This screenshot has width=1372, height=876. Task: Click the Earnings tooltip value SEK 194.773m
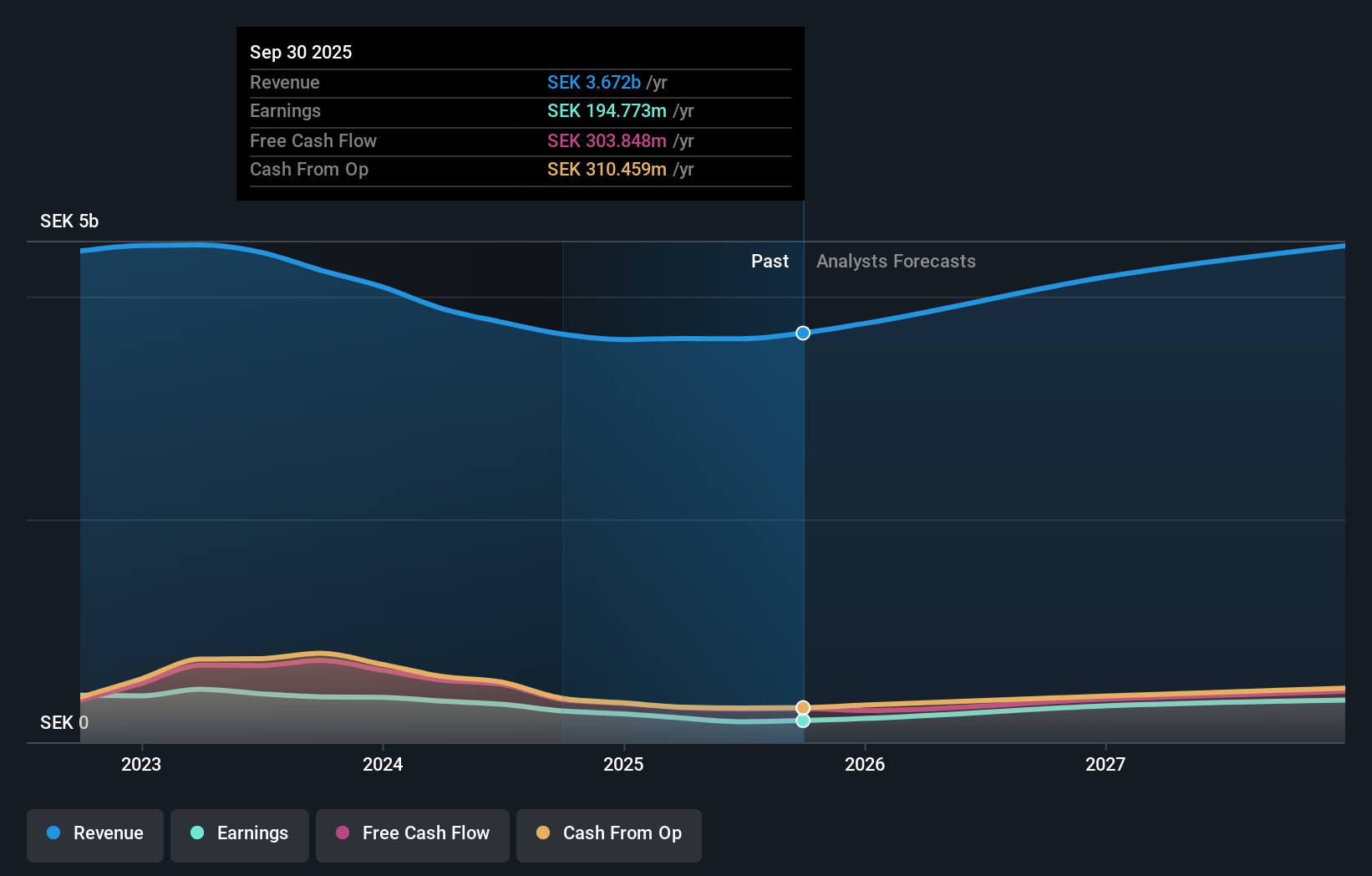[607, 110]
